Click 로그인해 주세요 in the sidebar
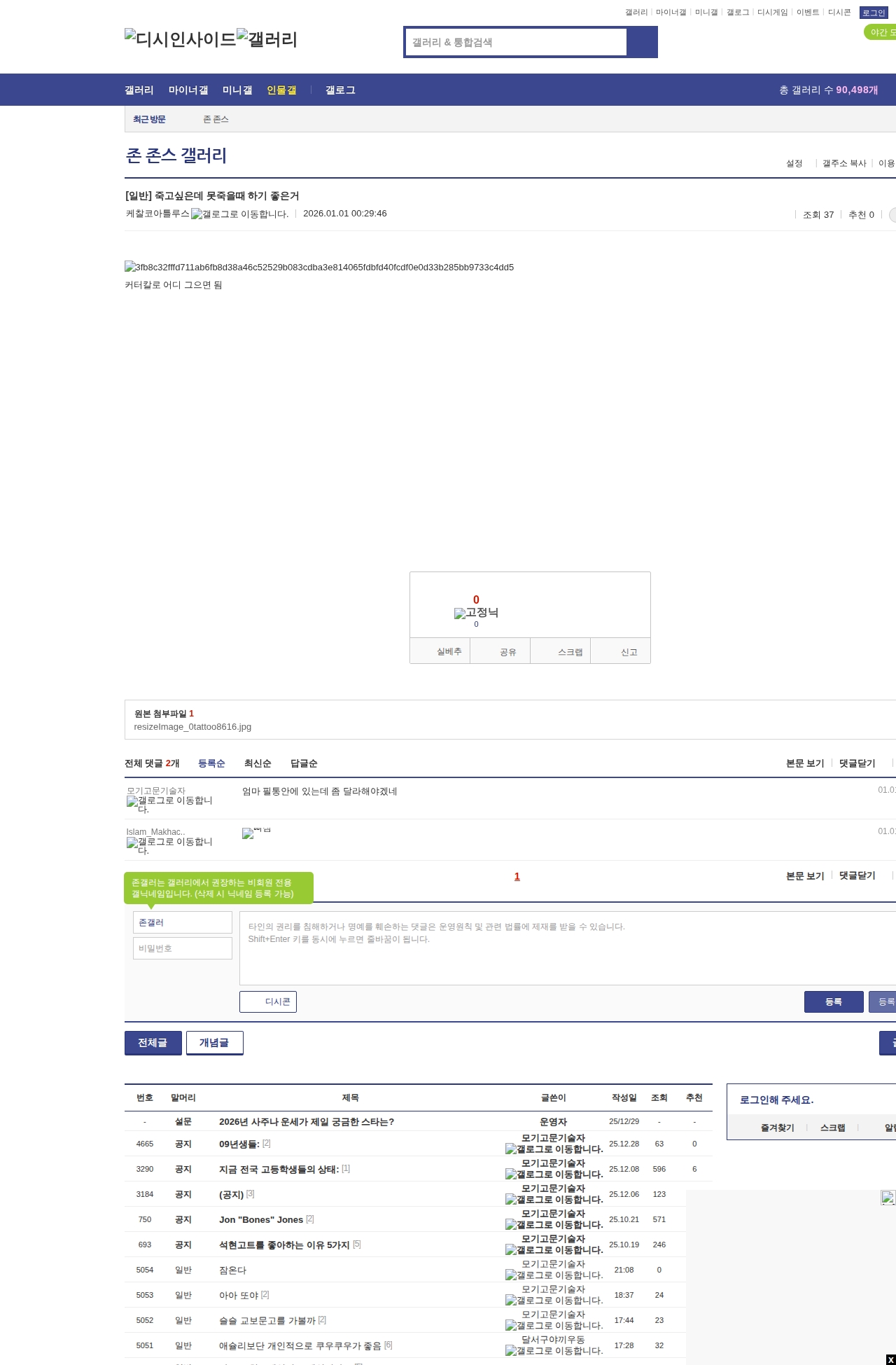 pos(776,1100)
